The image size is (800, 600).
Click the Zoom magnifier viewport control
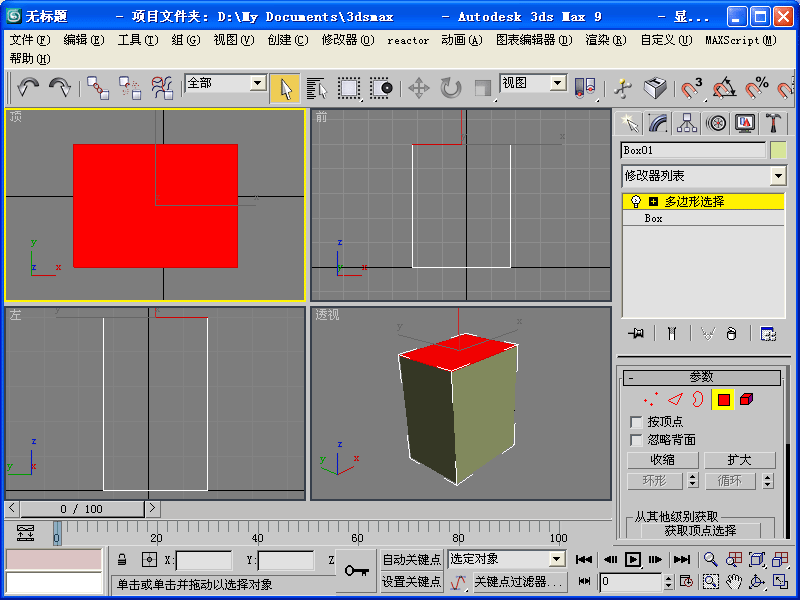[x=711, y=560]
